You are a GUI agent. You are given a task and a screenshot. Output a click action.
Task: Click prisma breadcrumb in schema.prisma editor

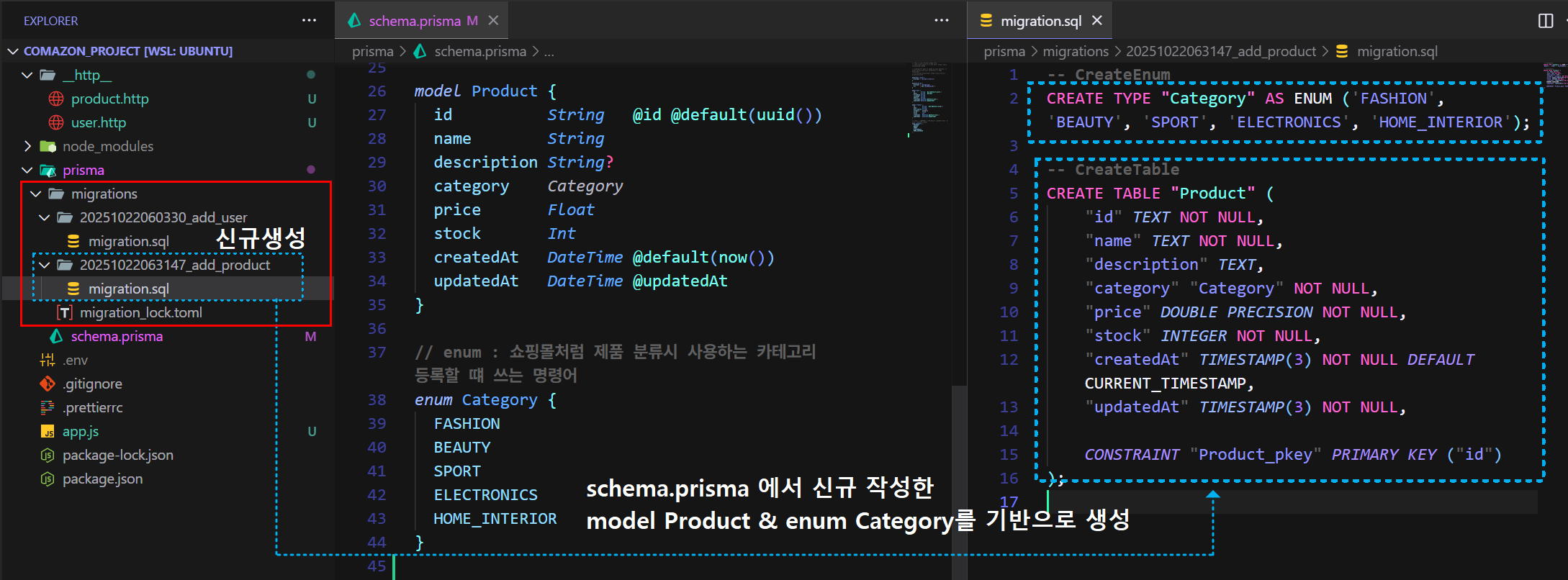(x=373, y=51)
